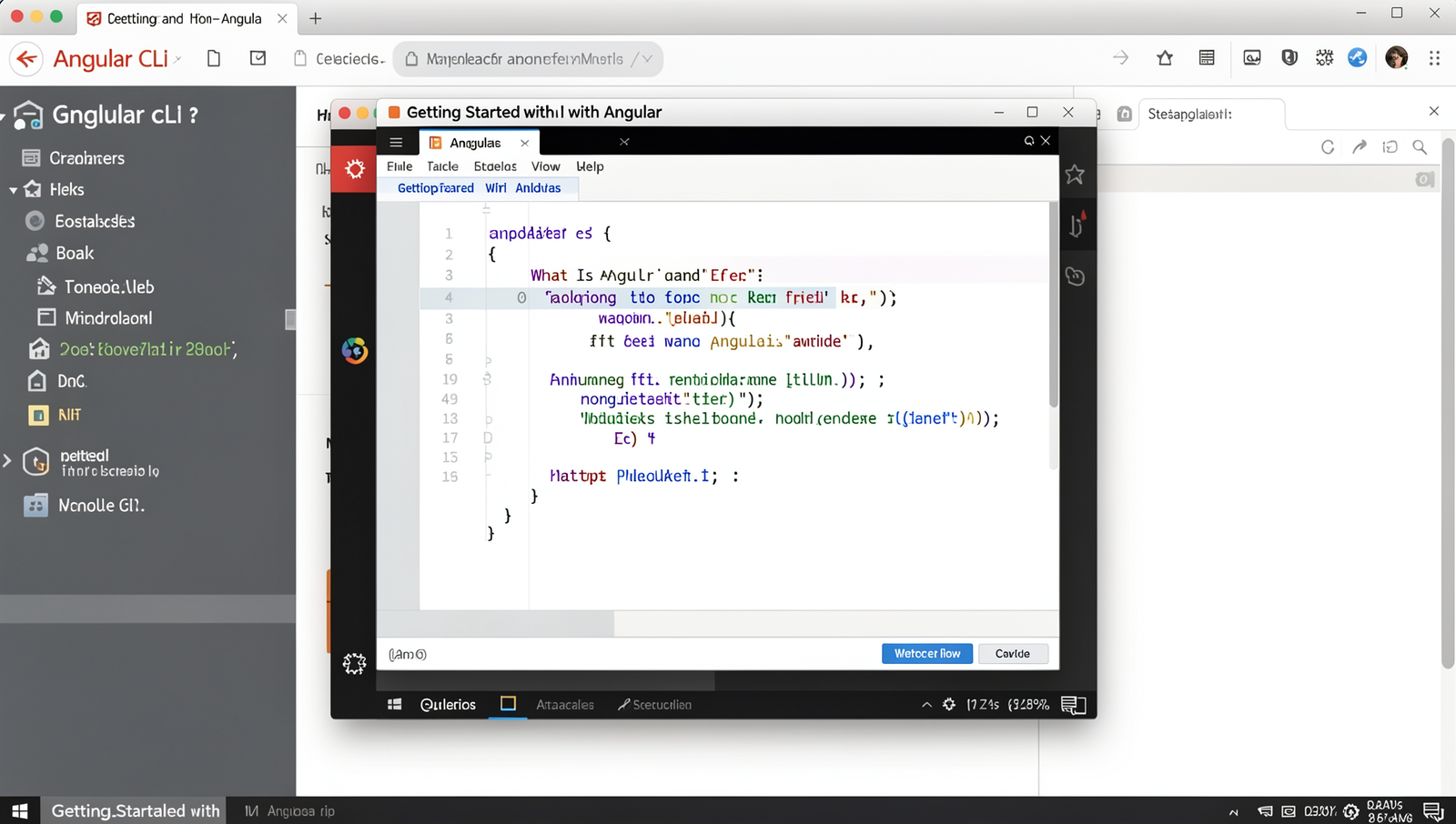The image size is (1456, 824).
Task: Close the Angulas editor tab
Action: [x=525, y=143]
